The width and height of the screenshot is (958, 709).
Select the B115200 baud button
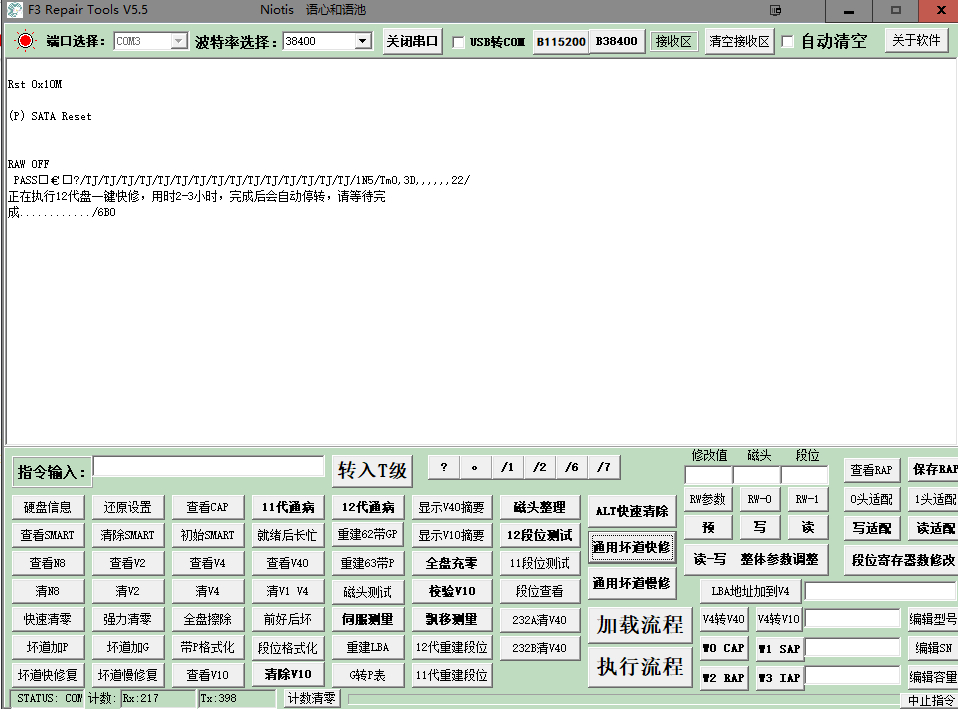tap(561, 42)
